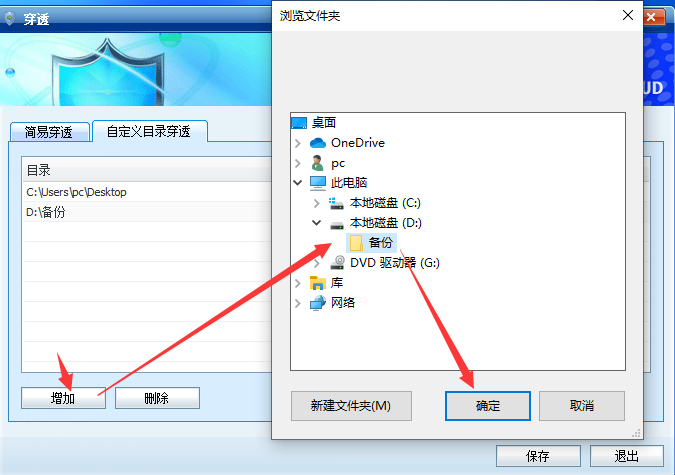Viewport: 675px width, 475px height.
Task: Expand the OneDrive tree node
Action: pos(298,143)
